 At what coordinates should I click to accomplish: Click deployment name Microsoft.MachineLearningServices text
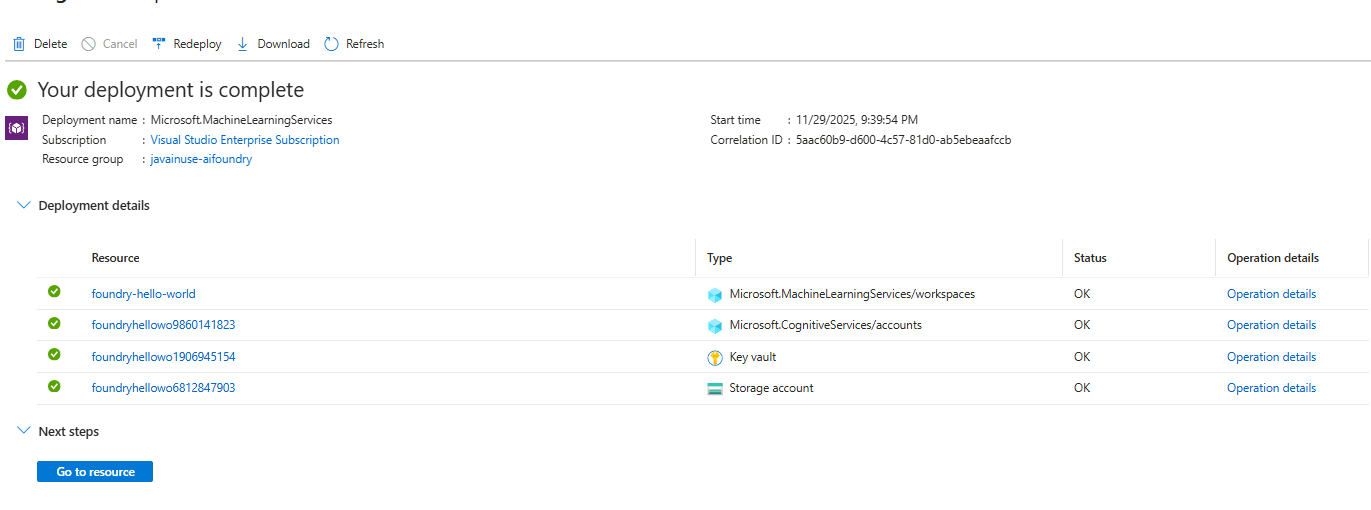241,120
